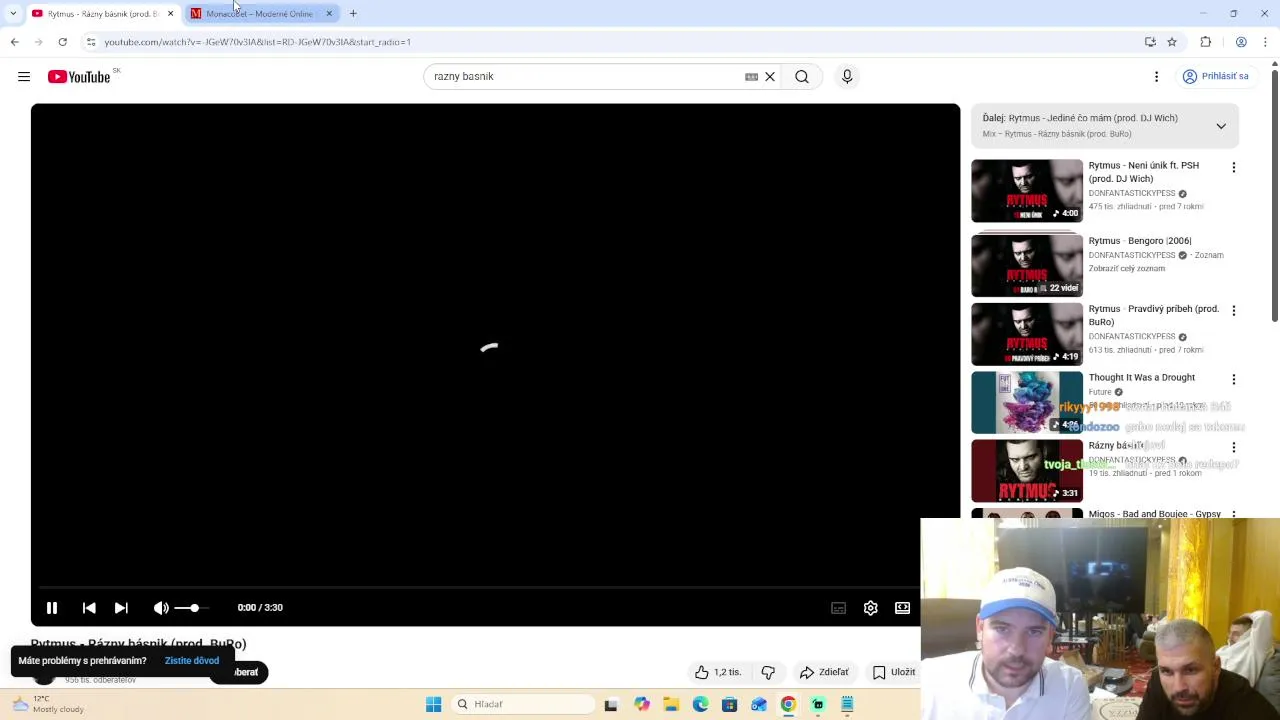
Task: Go back in browser history
Action: pos(14,42)
